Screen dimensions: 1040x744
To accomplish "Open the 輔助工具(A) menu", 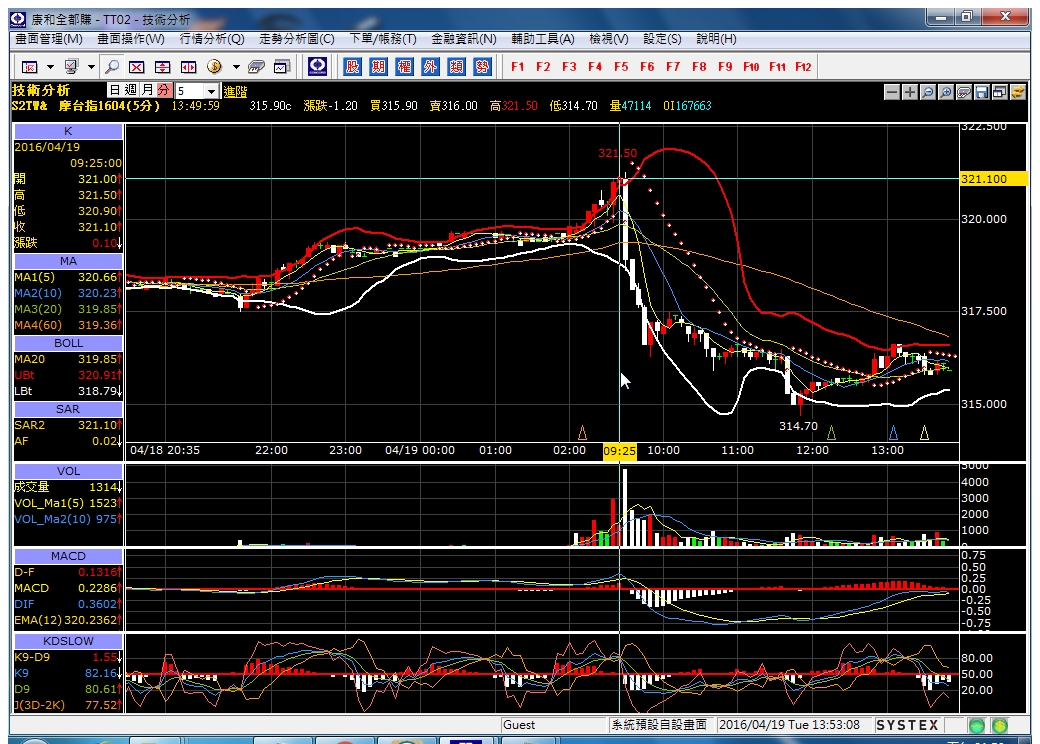I will [543, 39].
